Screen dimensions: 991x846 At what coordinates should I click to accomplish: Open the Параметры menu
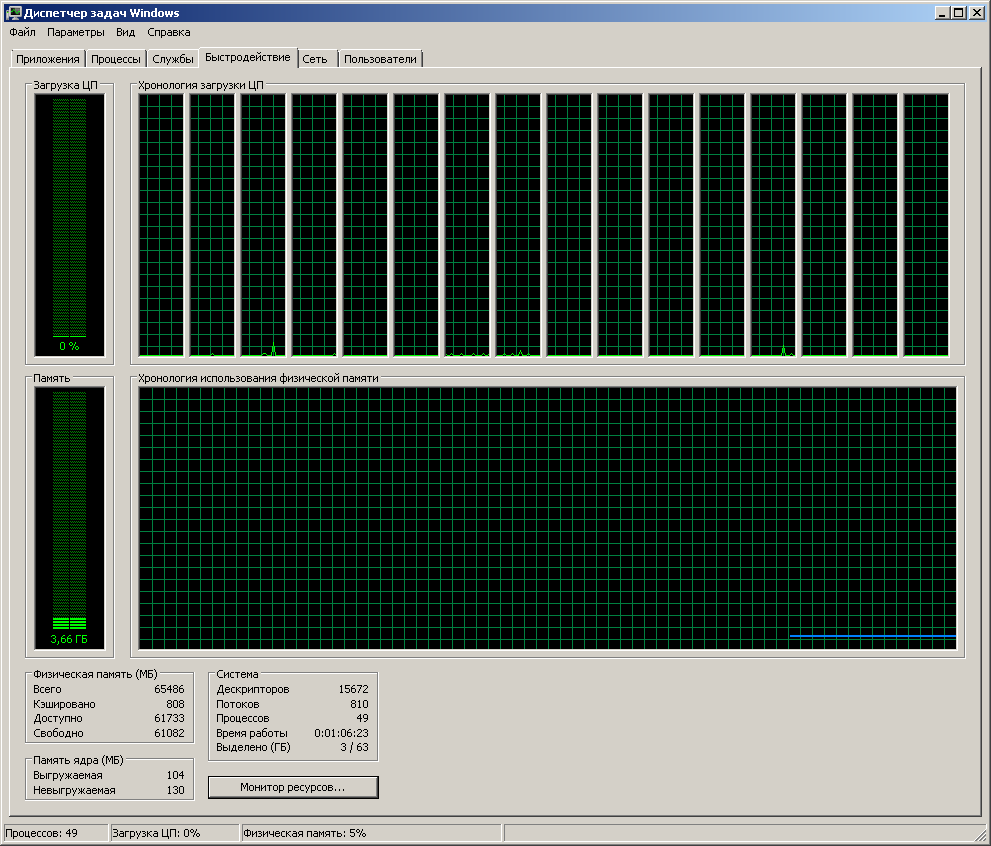[75, 32]
